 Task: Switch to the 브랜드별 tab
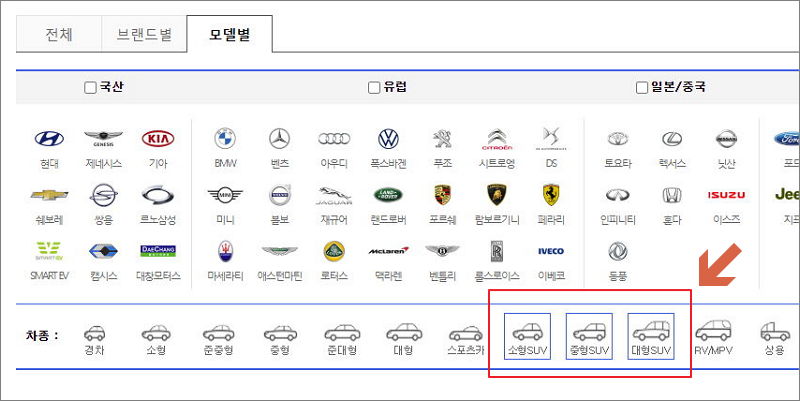point(144,34)
